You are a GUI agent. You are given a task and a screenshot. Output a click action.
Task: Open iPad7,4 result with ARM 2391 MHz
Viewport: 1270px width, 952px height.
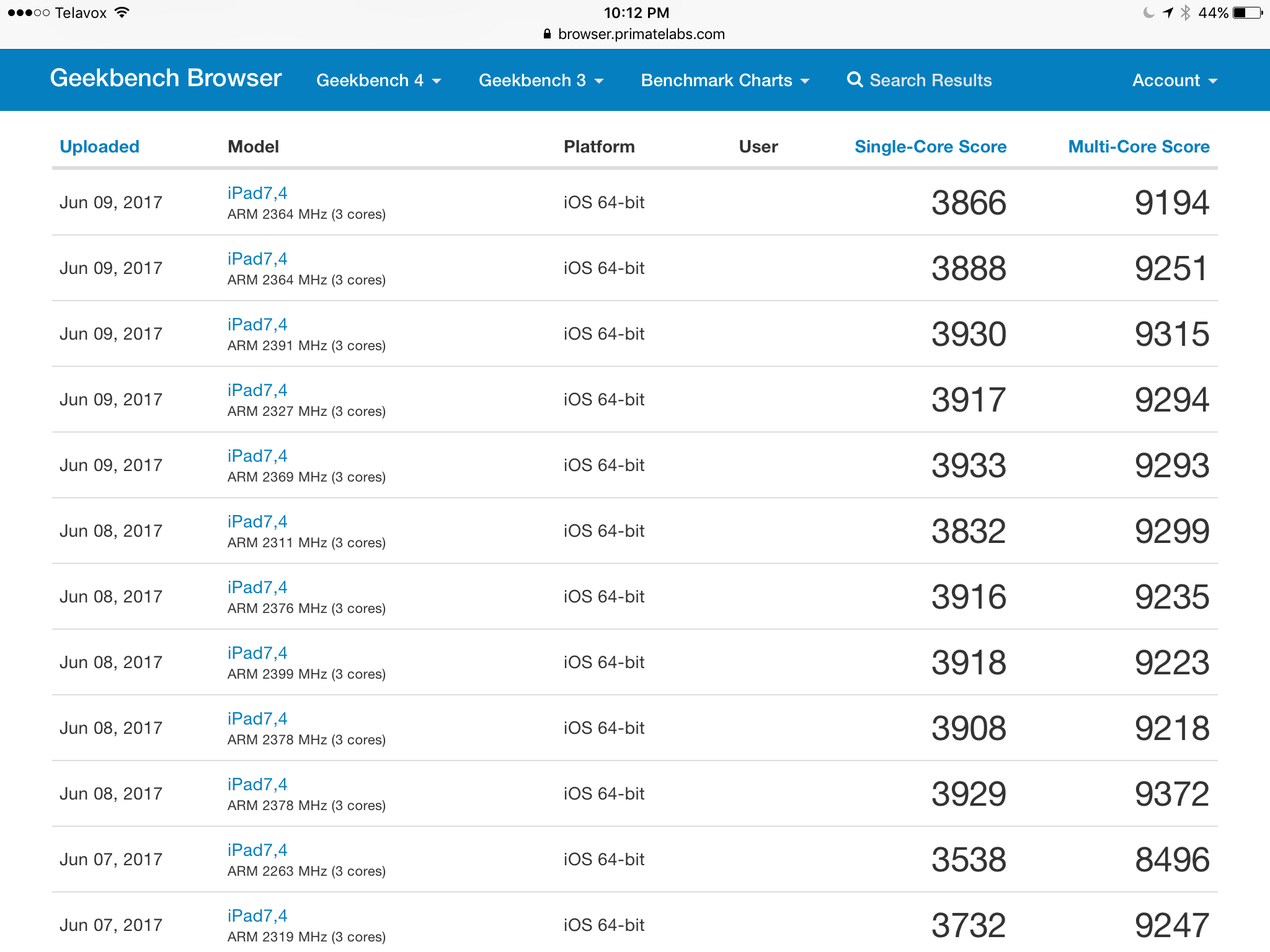[x=257, y=324]
